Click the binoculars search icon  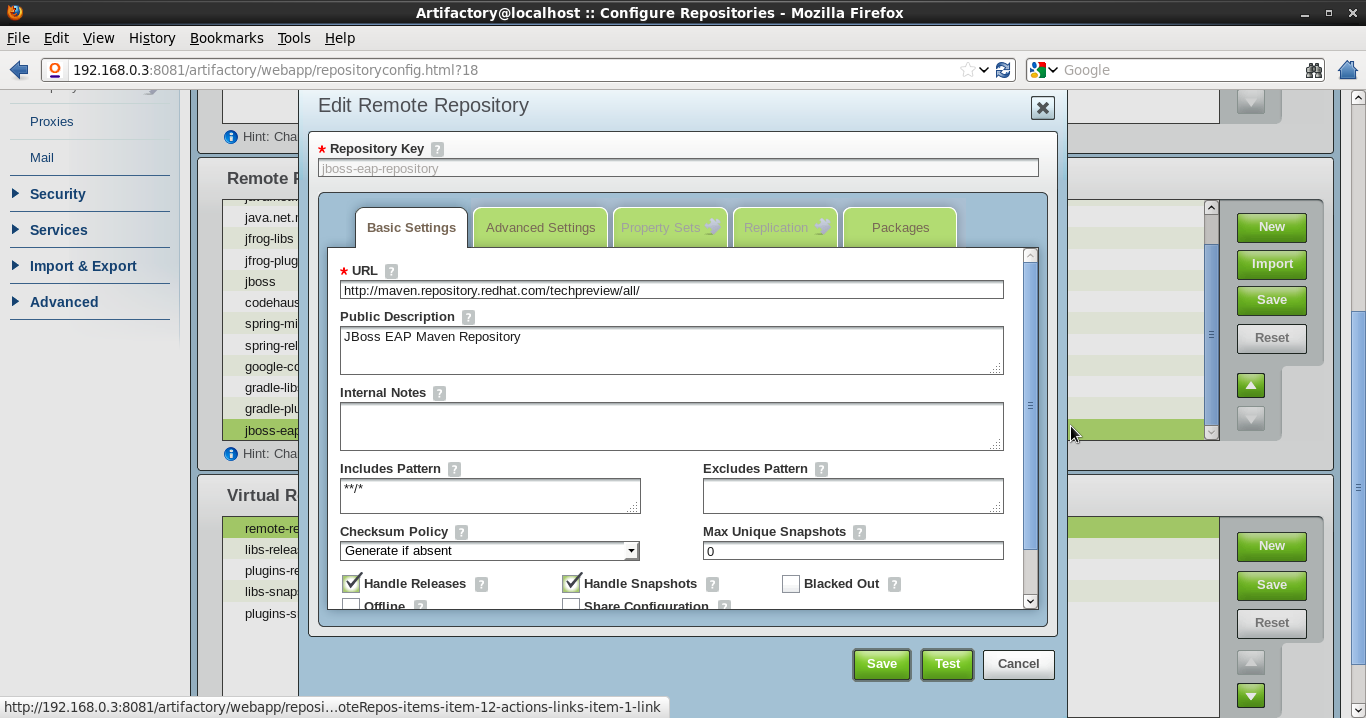1313,70
